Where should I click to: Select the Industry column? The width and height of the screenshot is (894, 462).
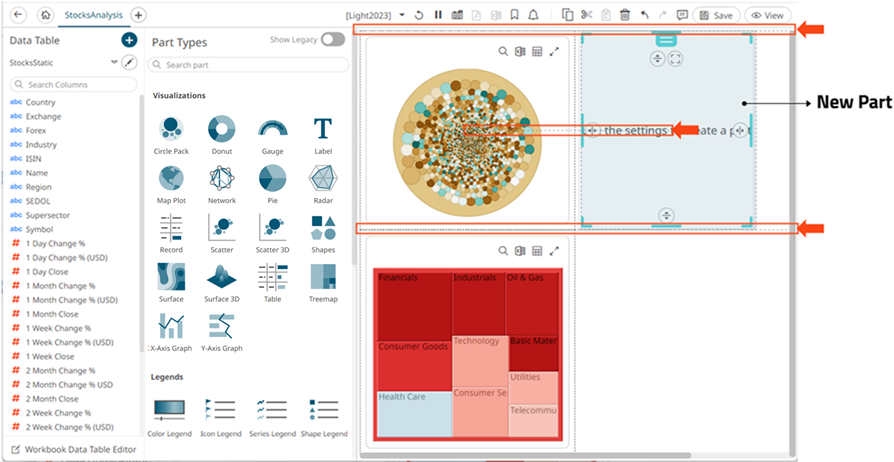(41, 144)
